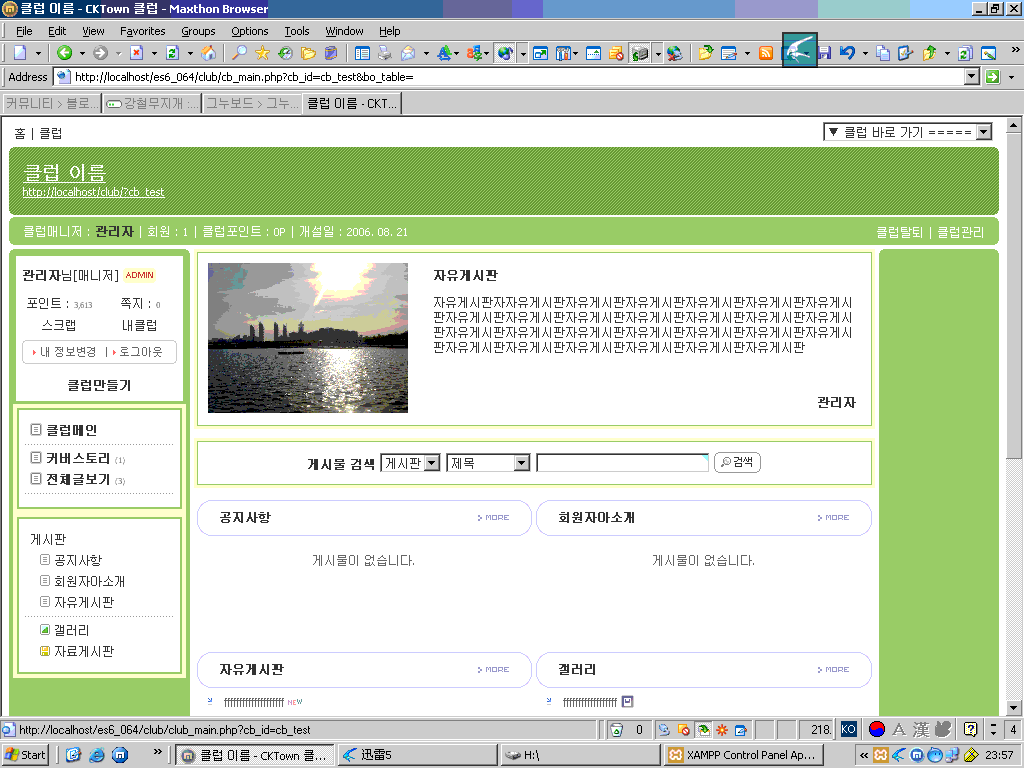
Task: Click the browser Back arrow button
Action: coord(64,53)
